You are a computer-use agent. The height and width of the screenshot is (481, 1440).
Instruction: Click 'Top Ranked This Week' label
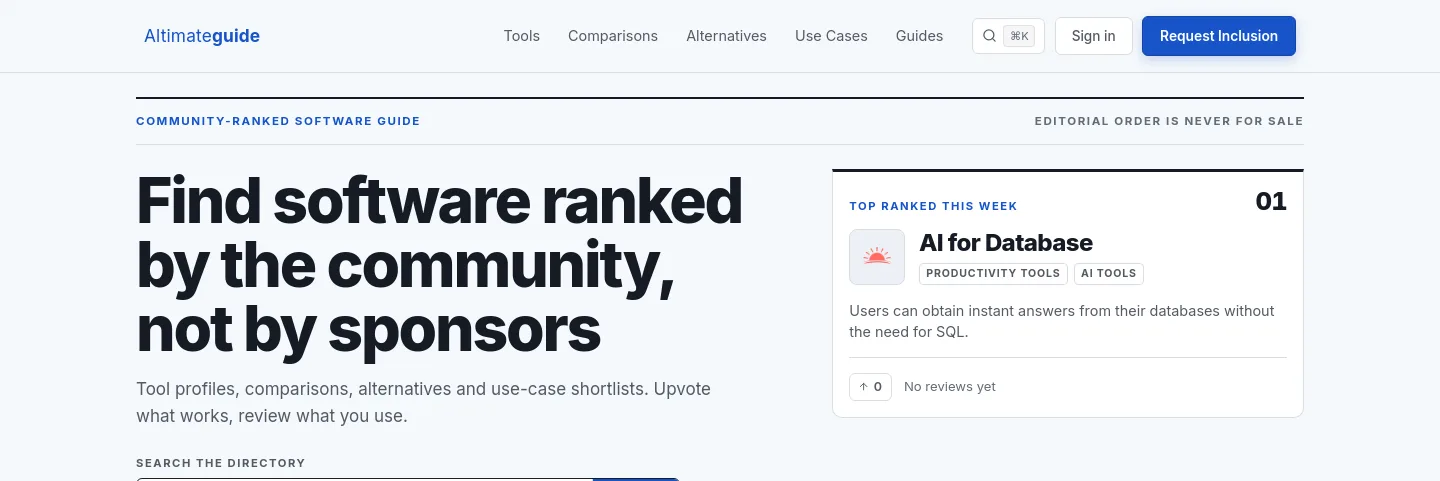[x=933, y=206]
